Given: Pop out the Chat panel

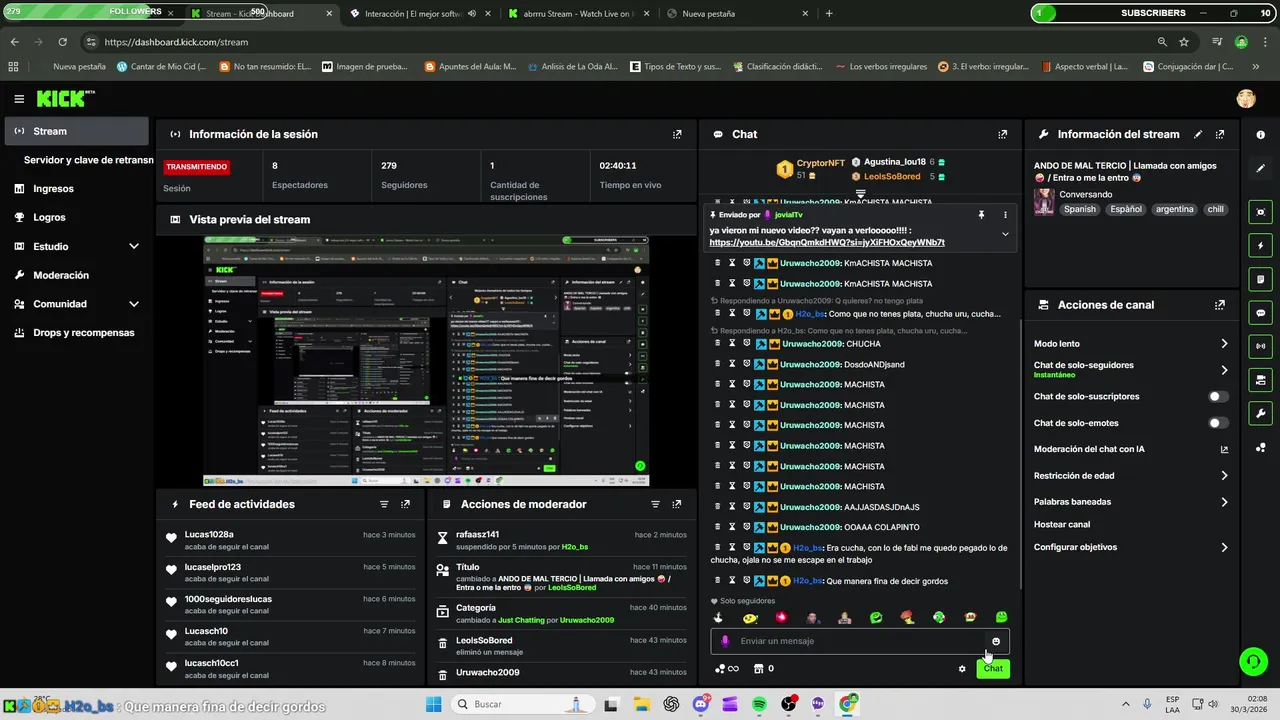Looking at the screenshot, I should pos(1003,134).
